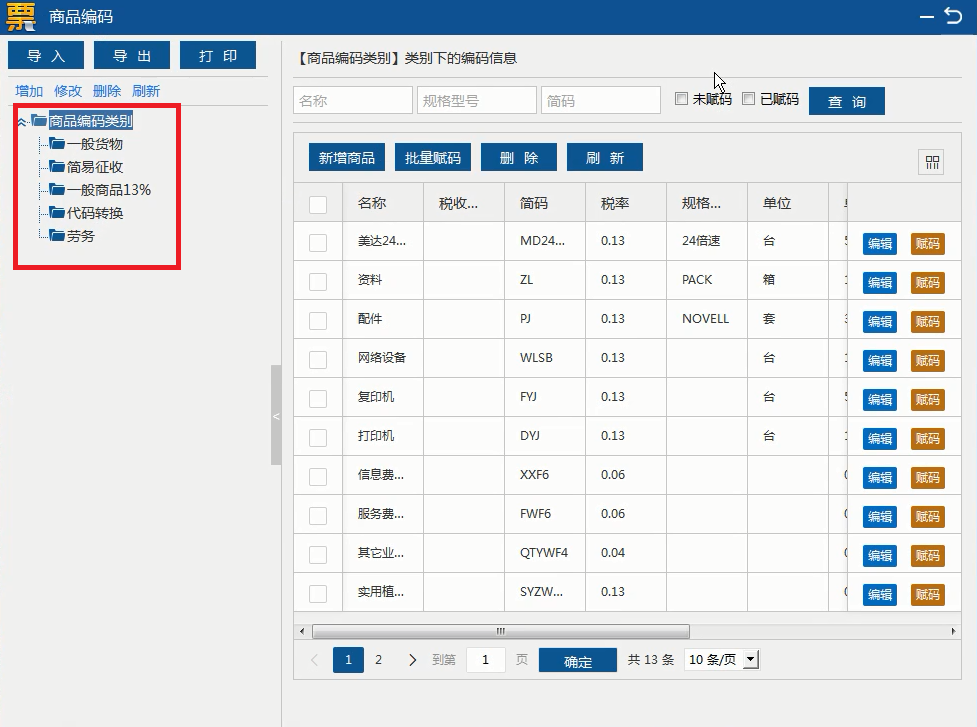977x727 pixels.
Task: Click the left arrow of horizontal scrollbar
Action: point(302,631)
